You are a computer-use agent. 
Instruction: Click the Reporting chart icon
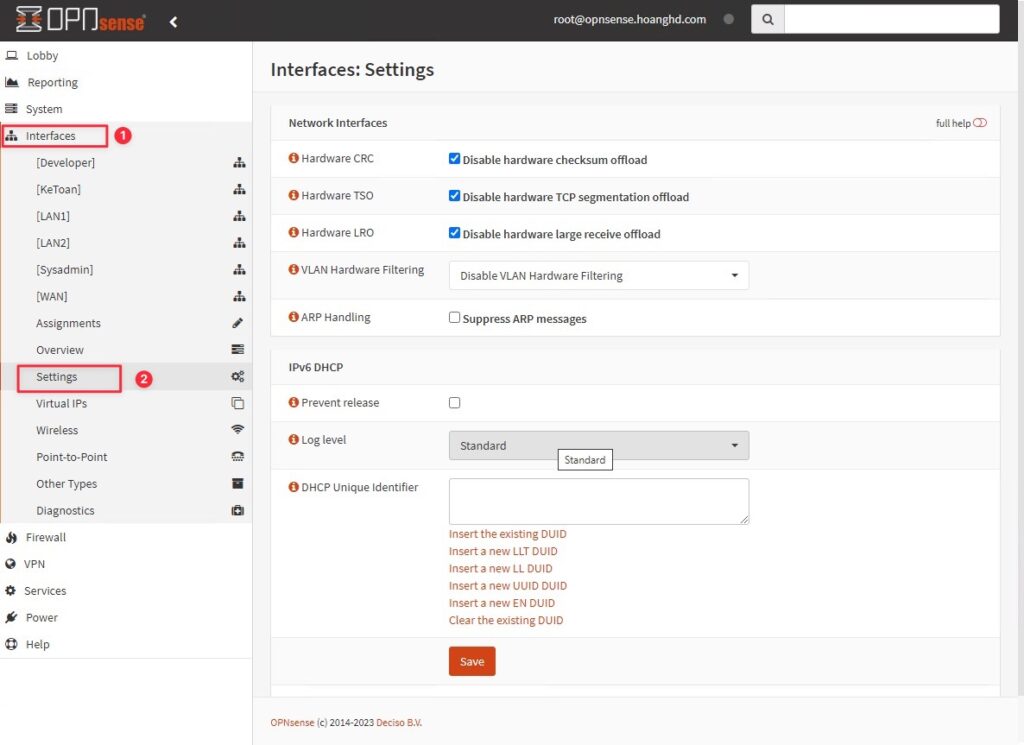pos(12,82)
